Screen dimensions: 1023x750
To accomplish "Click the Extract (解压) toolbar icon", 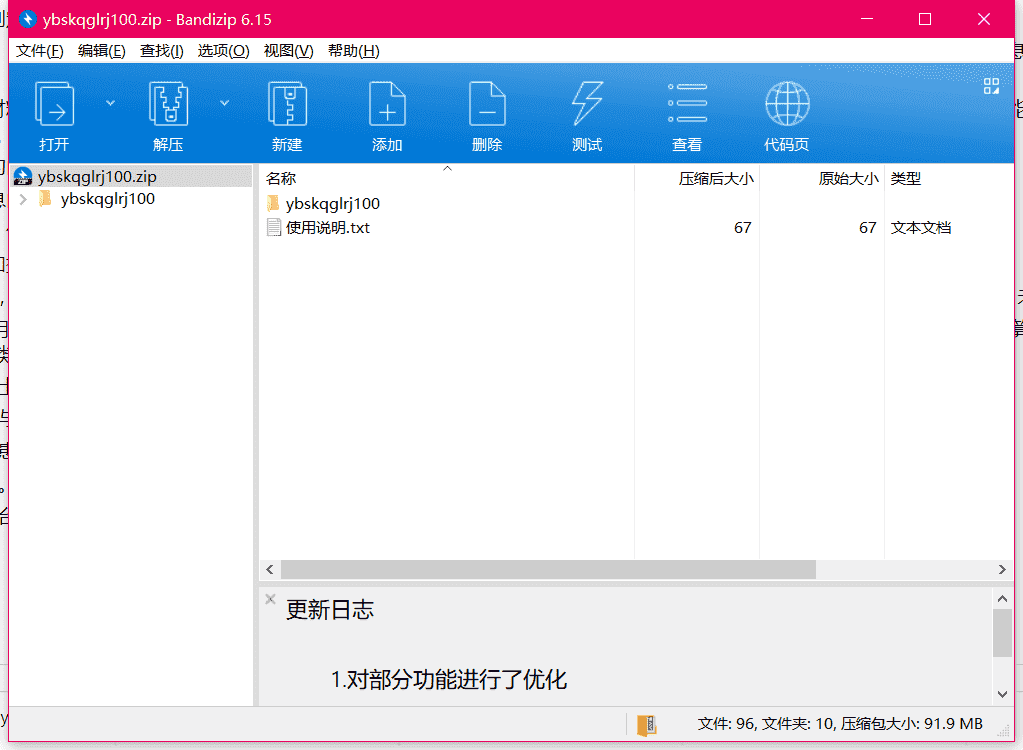I will [168, 104].
